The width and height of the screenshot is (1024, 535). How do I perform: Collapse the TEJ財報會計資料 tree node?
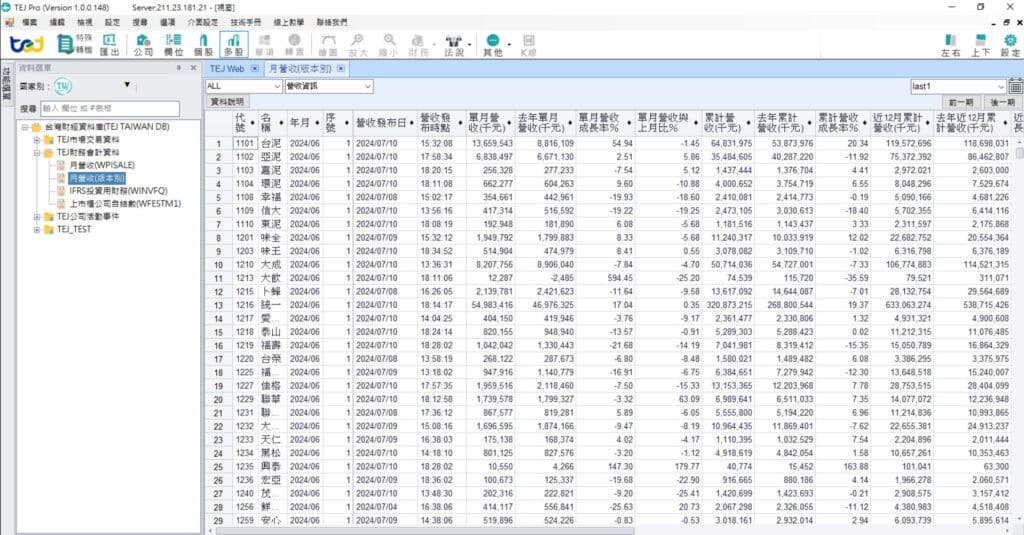tap(36, 152)
